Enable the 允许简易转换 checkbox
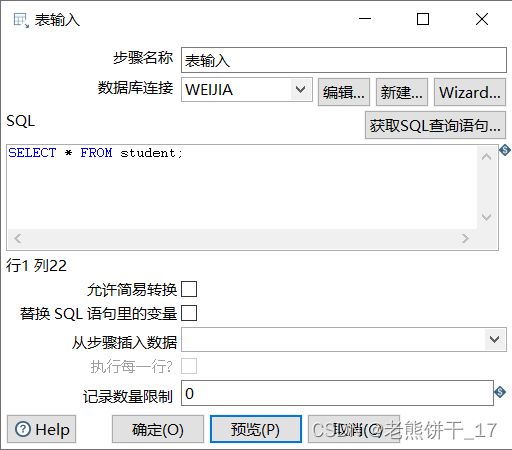This screenshot has height=450, width=512. coord(189,289)
